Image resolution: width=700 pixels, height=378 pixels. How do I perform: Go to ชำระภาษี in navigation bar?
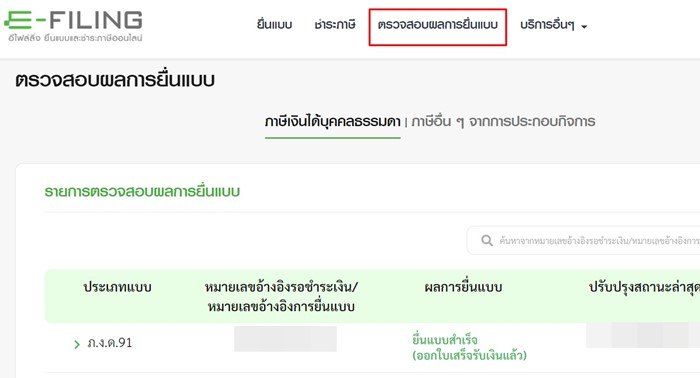tap(334, 25)
